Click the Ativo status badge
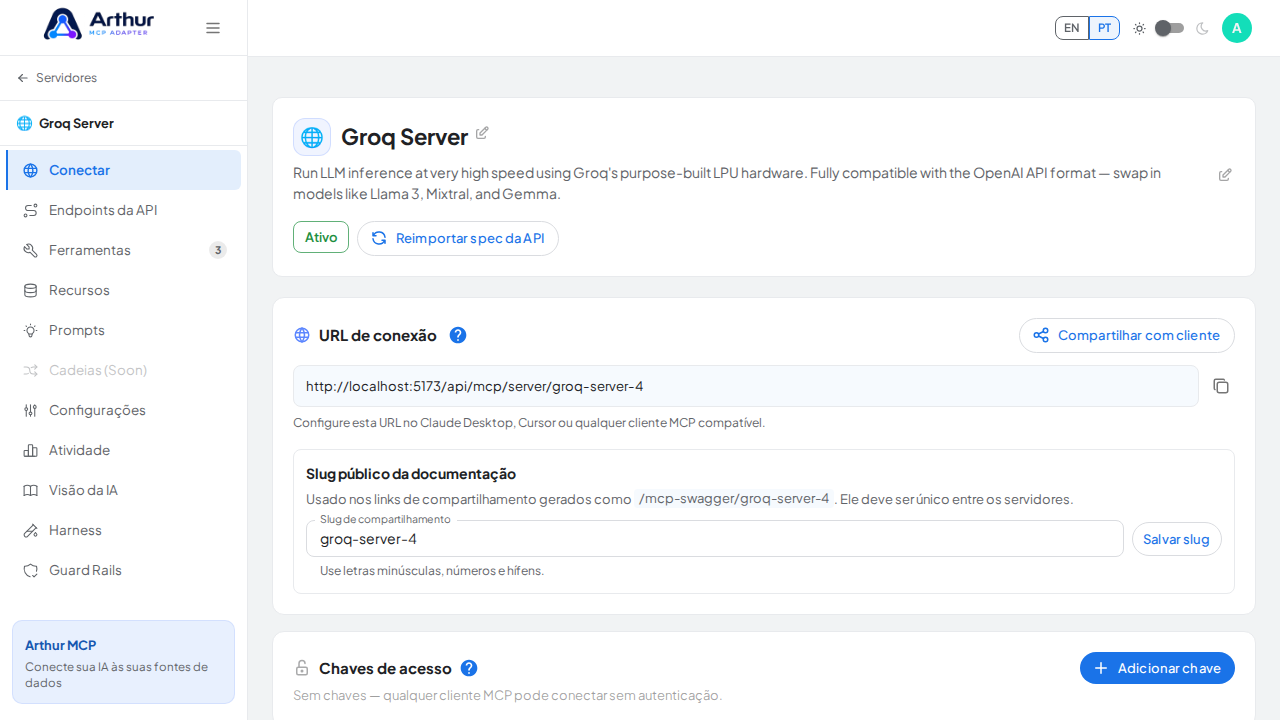The width and height of the screenshot is (1280, 720). [x=321, y=237]
